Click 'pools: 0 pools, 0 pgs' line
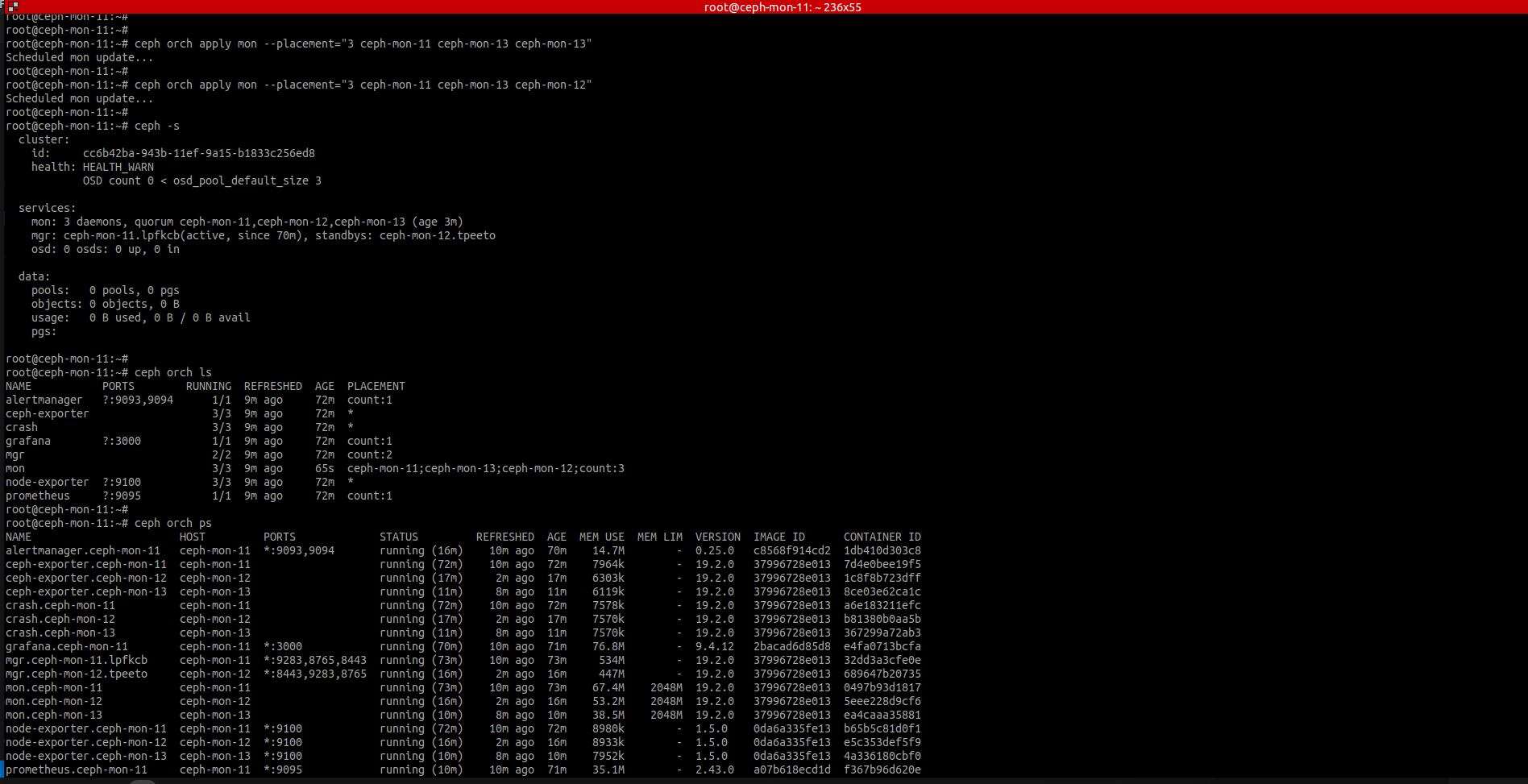The width and height of the screenshot is (1528, 784). (106, 290)
